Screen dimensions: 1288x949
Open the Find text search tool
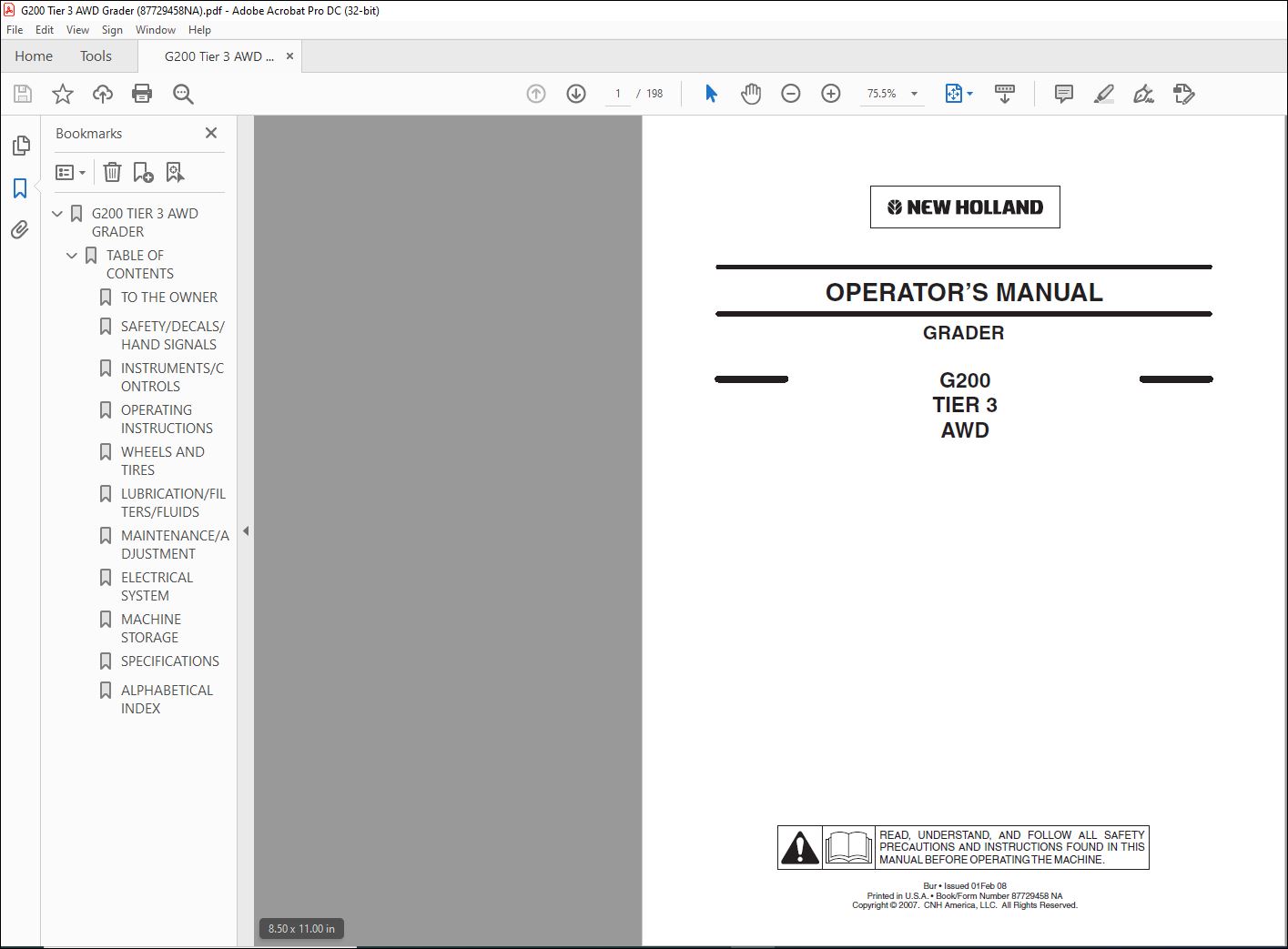click(183, 94)
